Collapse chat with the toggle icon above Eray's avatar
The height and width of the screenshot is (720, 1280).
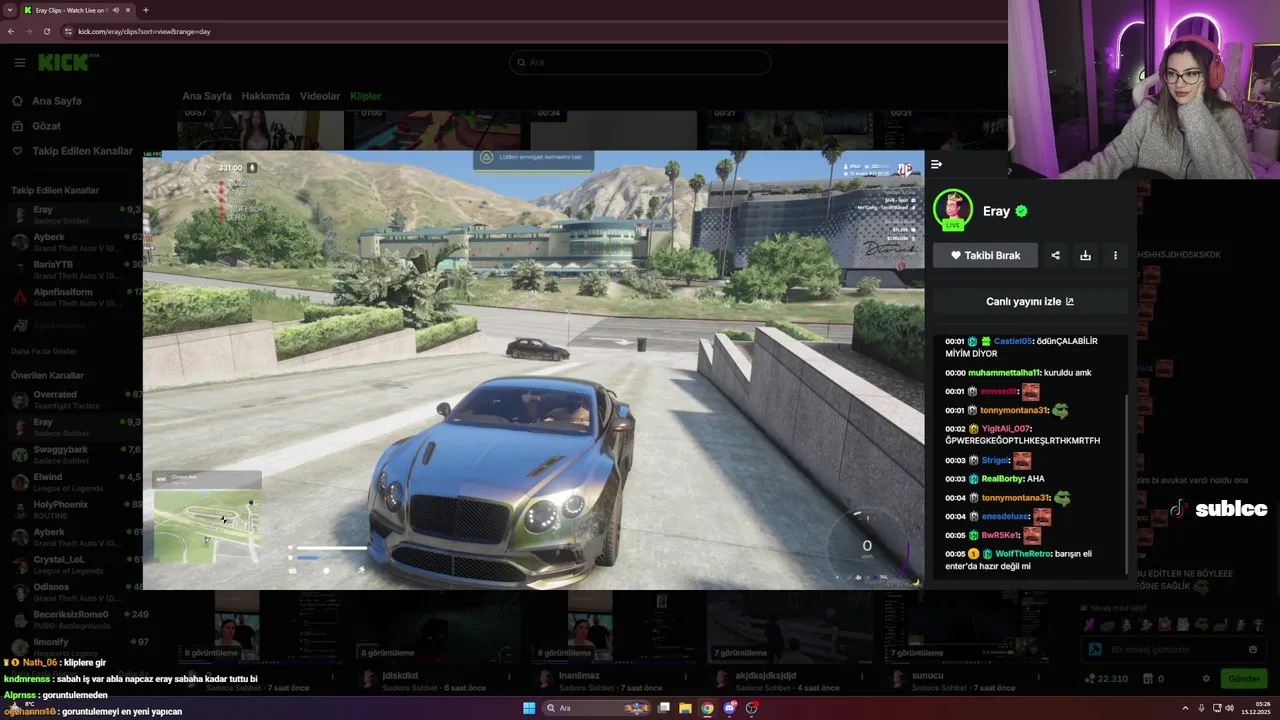point(936,164)
